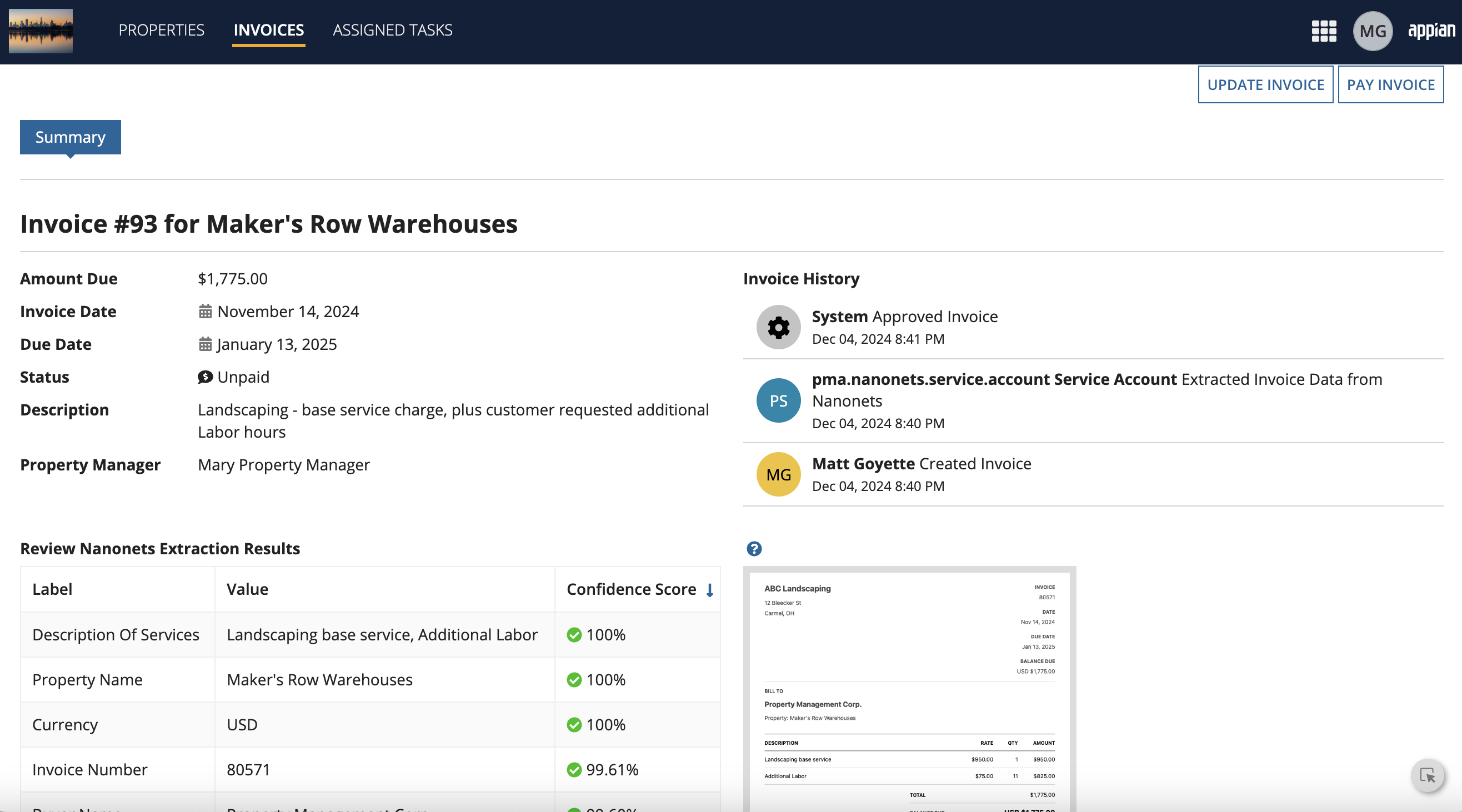Click the cursor icon at bottom right
The height and width of the screenshot is (812, 1462).
click(x=1429, y=776)
